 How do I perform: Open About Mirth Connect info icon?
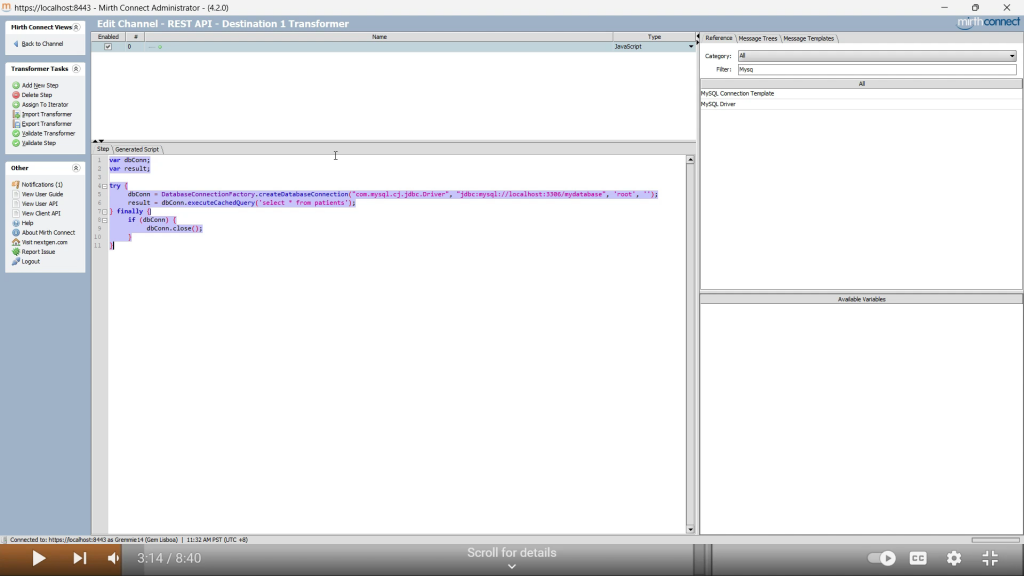(16, 232)
